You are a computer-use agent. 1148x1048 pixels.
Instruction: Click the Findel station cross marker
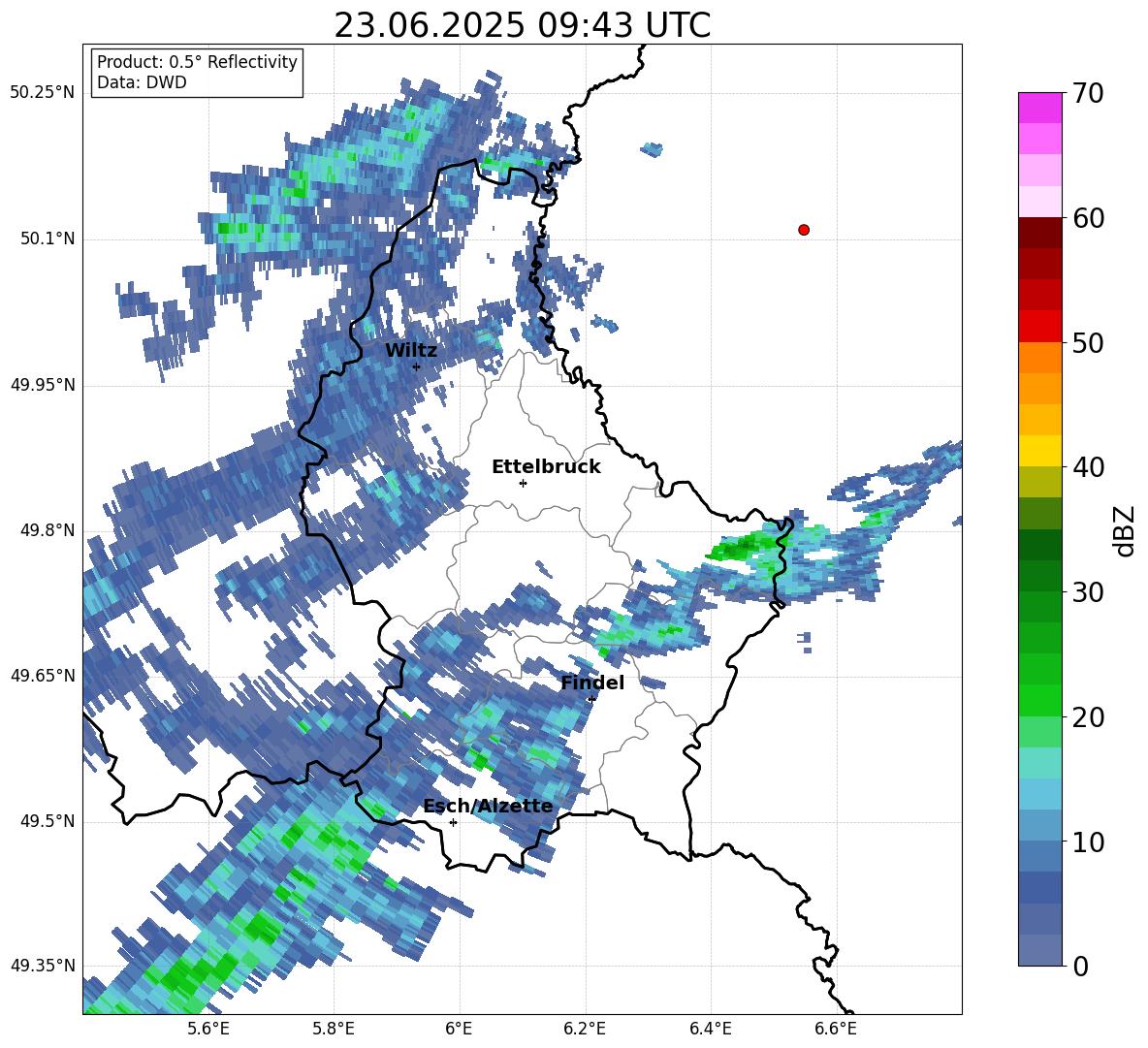(x=591, y=699)
